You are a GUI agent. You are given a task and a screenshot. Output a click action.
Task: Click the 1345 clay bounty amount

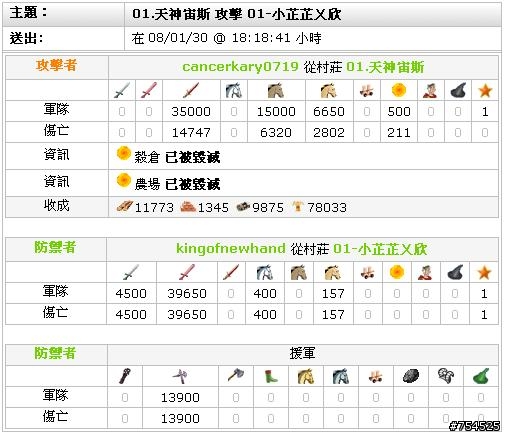pos(213,208)
